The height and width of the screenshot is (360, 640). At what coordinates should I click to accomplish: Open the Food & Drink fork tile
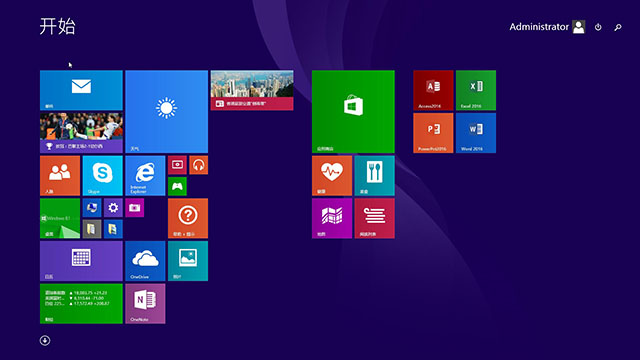374,176
